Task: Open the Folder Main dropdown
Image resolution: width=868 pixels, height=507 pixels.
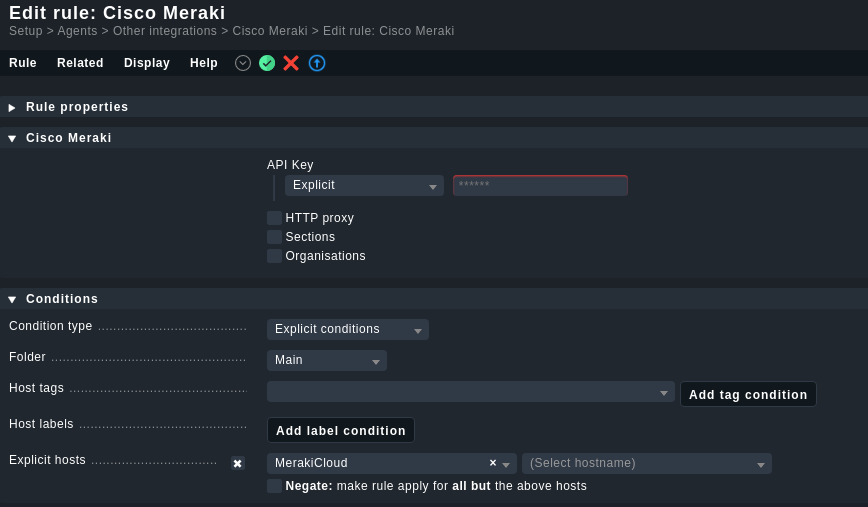Action: (327, 360)
